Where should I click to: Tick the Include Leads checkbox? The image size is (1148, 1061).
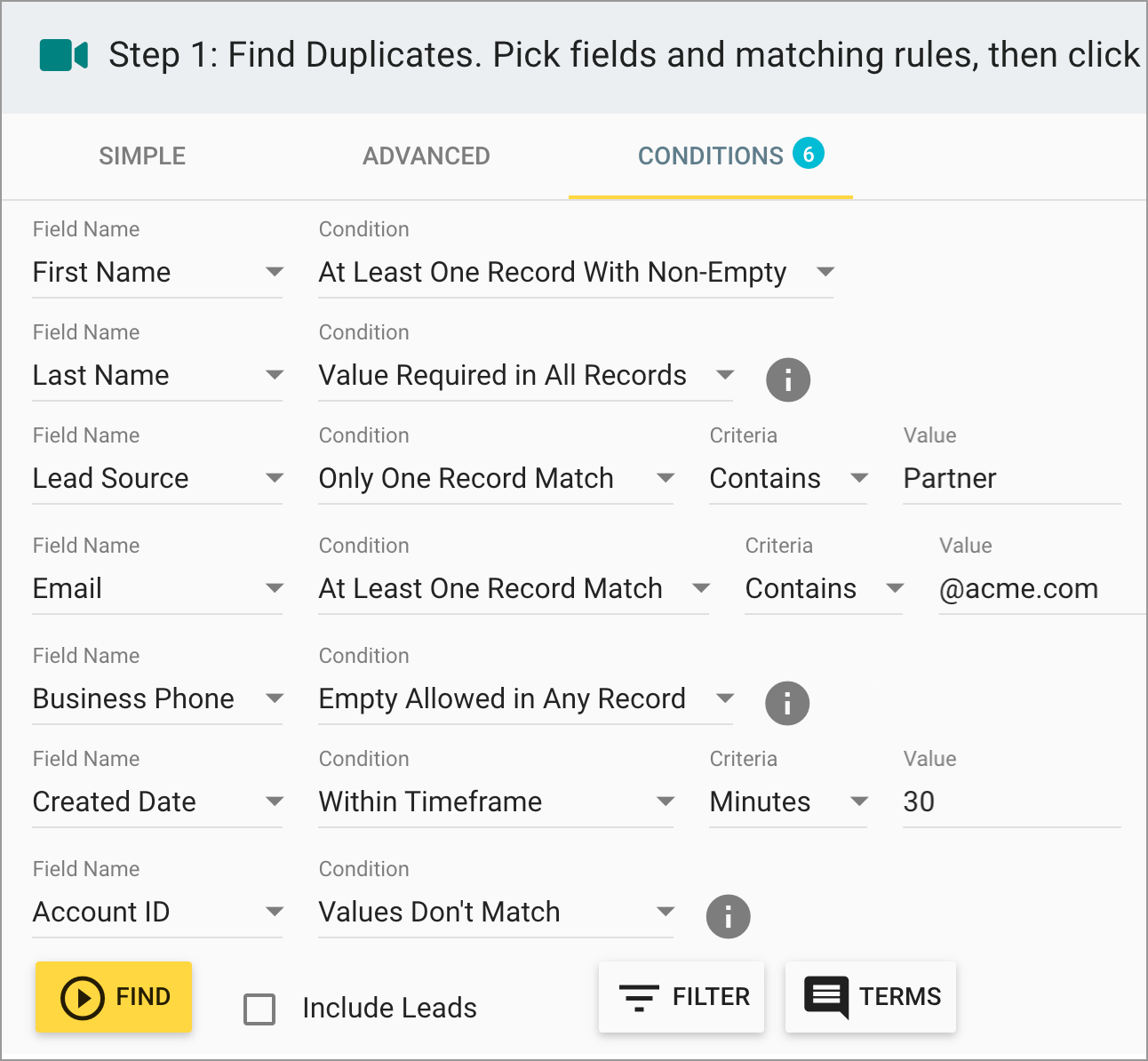(x=259, y=1009)
